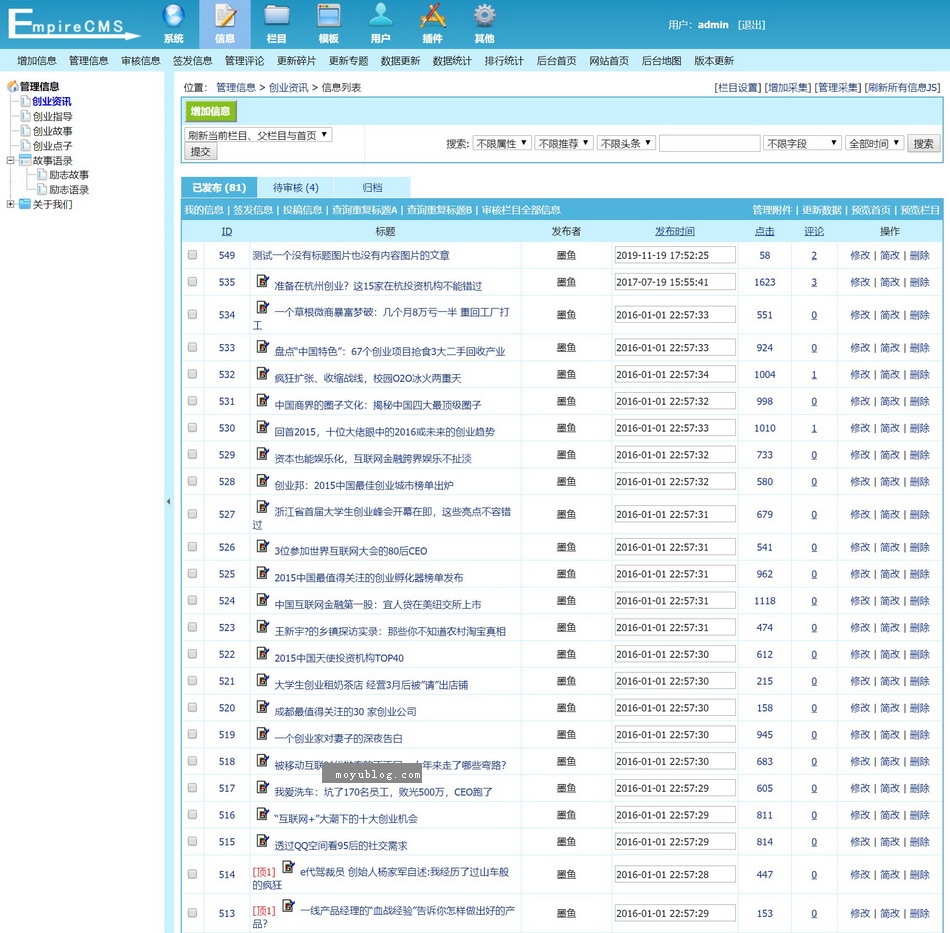The image size is (950, 933).
Task: Open the 其他 gear icon
Action: (484, 16)
